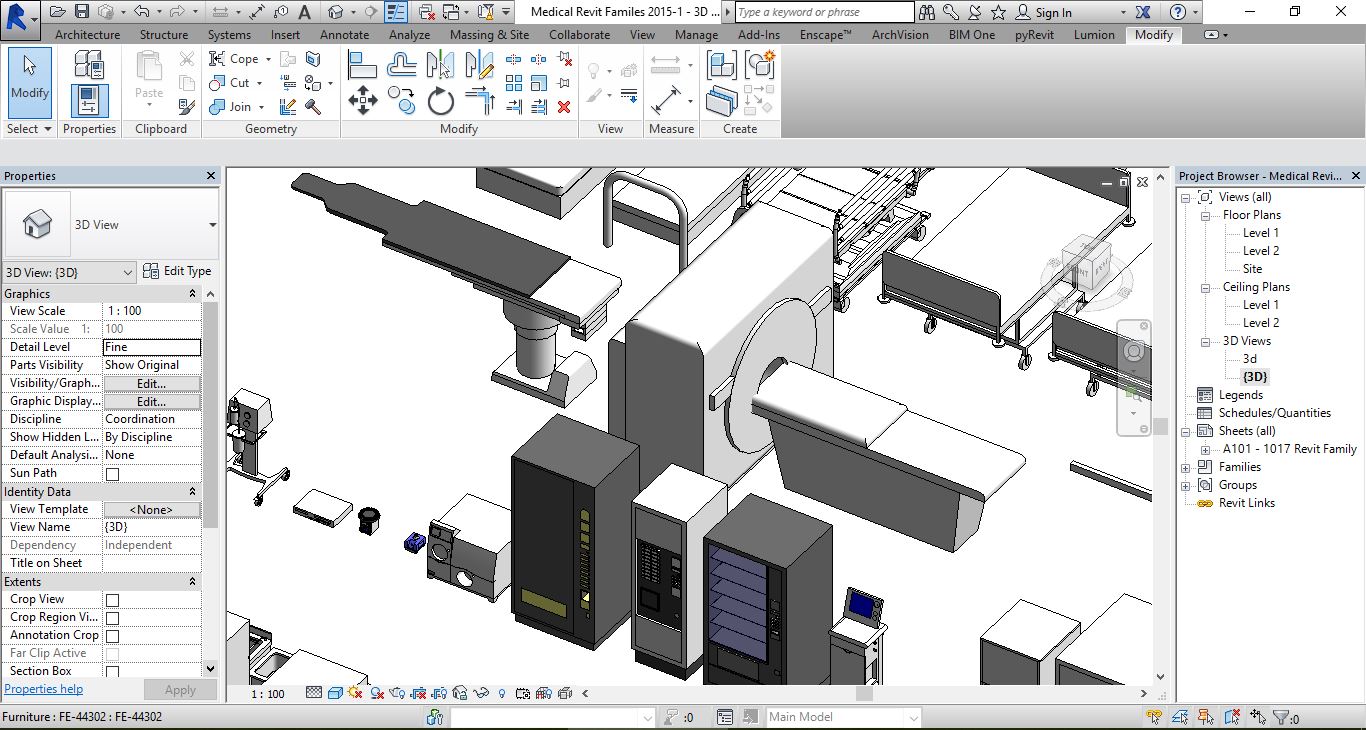The width and height of the screenshot is (1366, 730).
Task: Toggle the Sun Path checkbox
Action: [112, 474]
